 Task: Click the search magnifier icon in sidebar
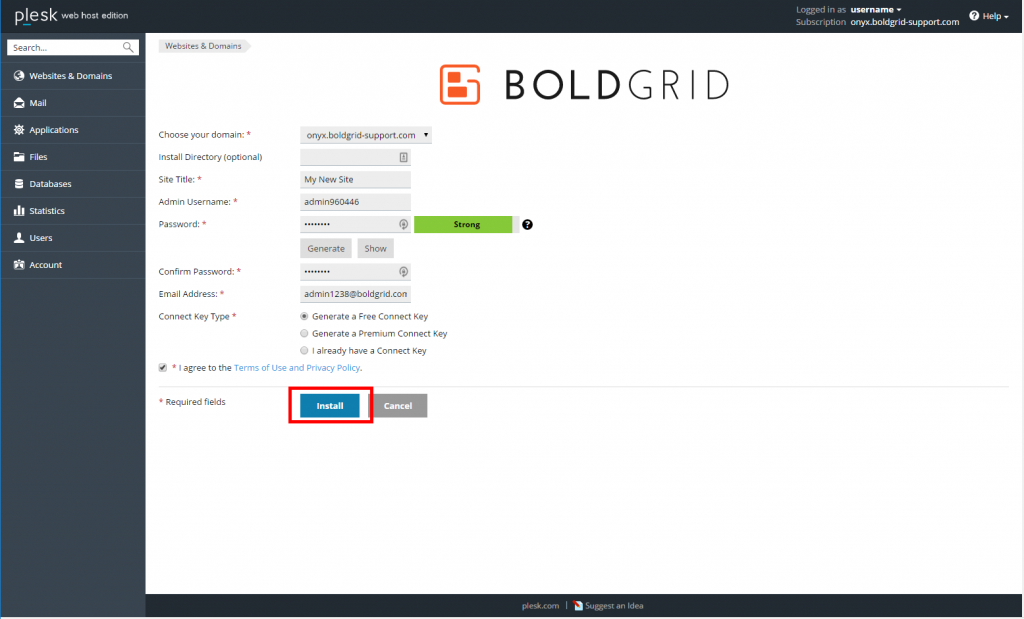(128, 47)
